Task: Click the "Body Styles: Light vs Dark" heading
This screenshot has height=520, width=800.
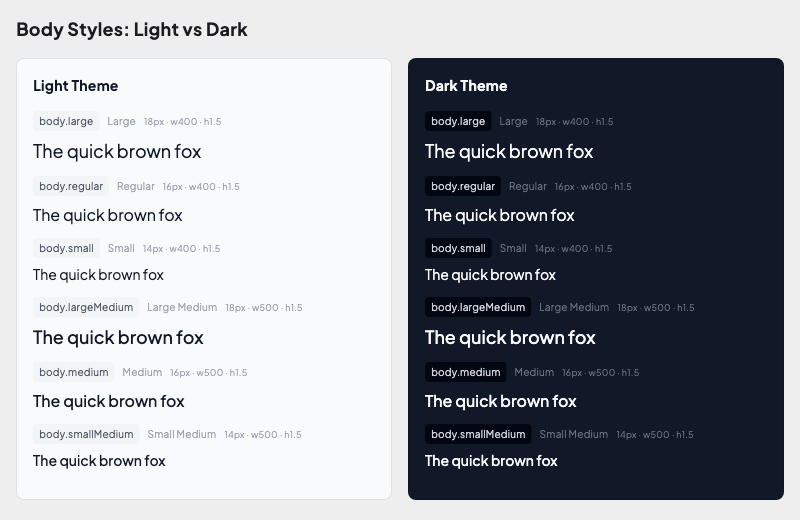Action: (132, 29)
